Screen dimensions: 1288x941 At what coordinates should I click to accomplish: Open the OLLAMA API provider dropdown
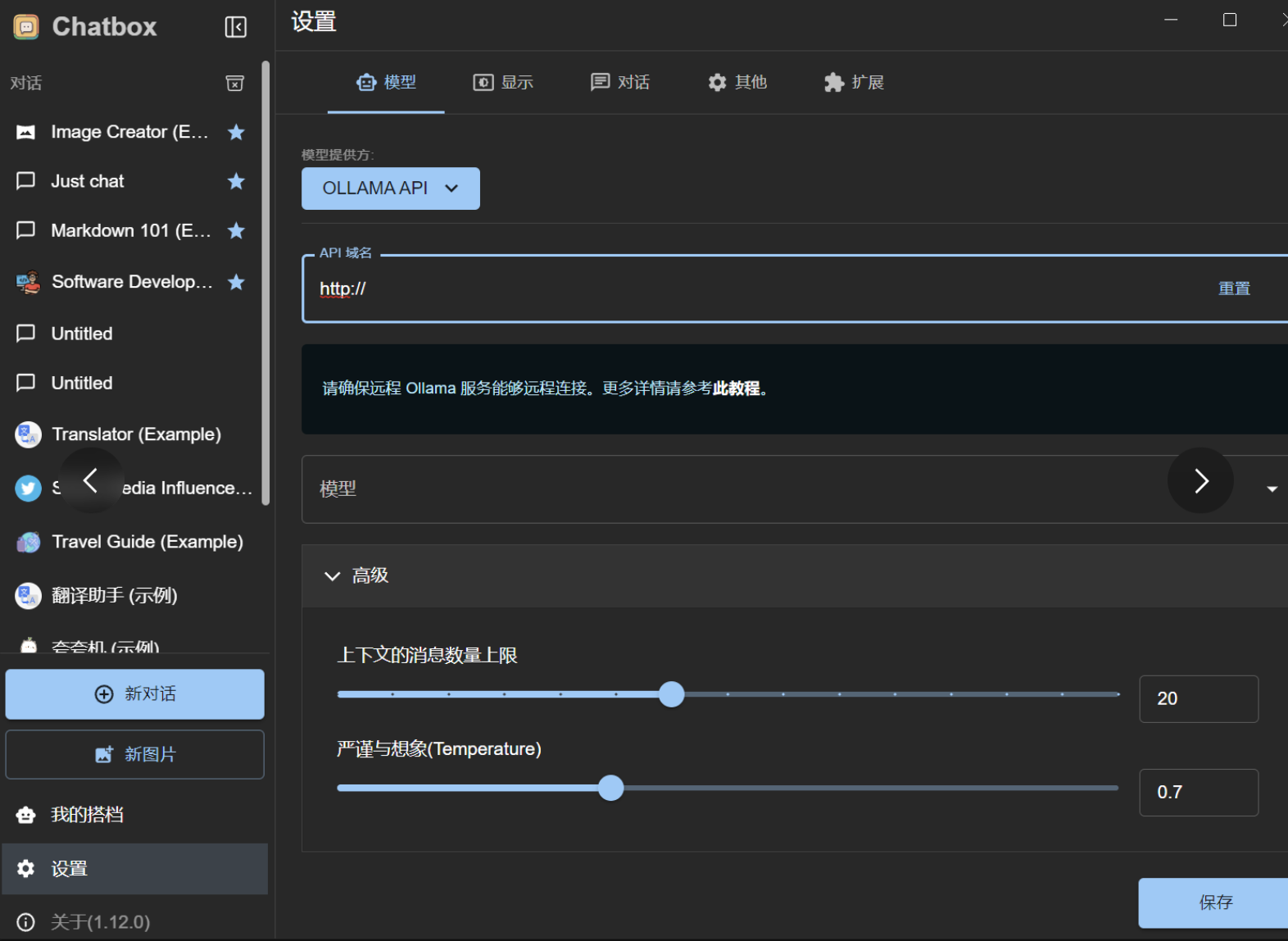click(391, 189)
